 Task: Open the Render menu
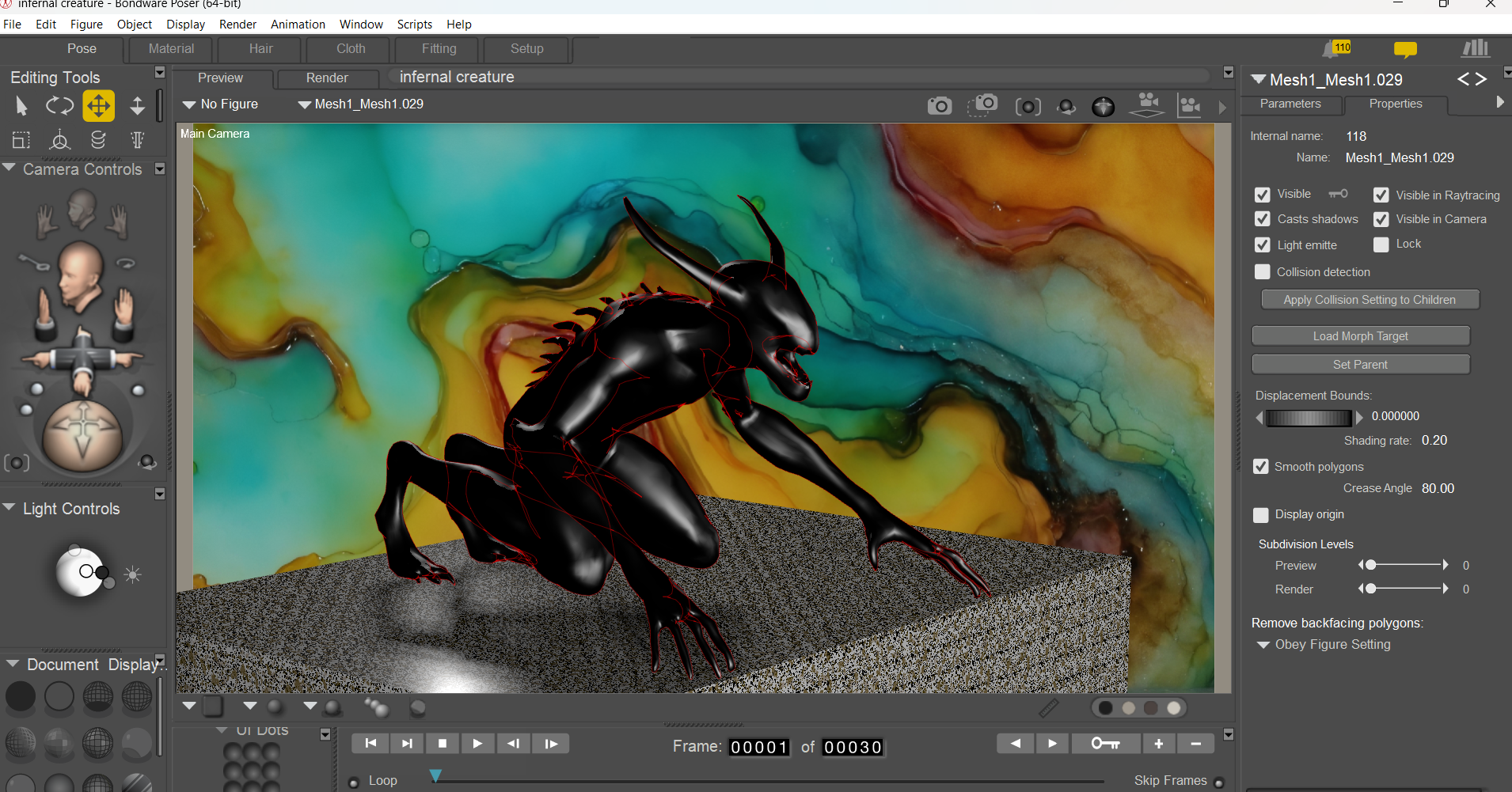[237, 25]
